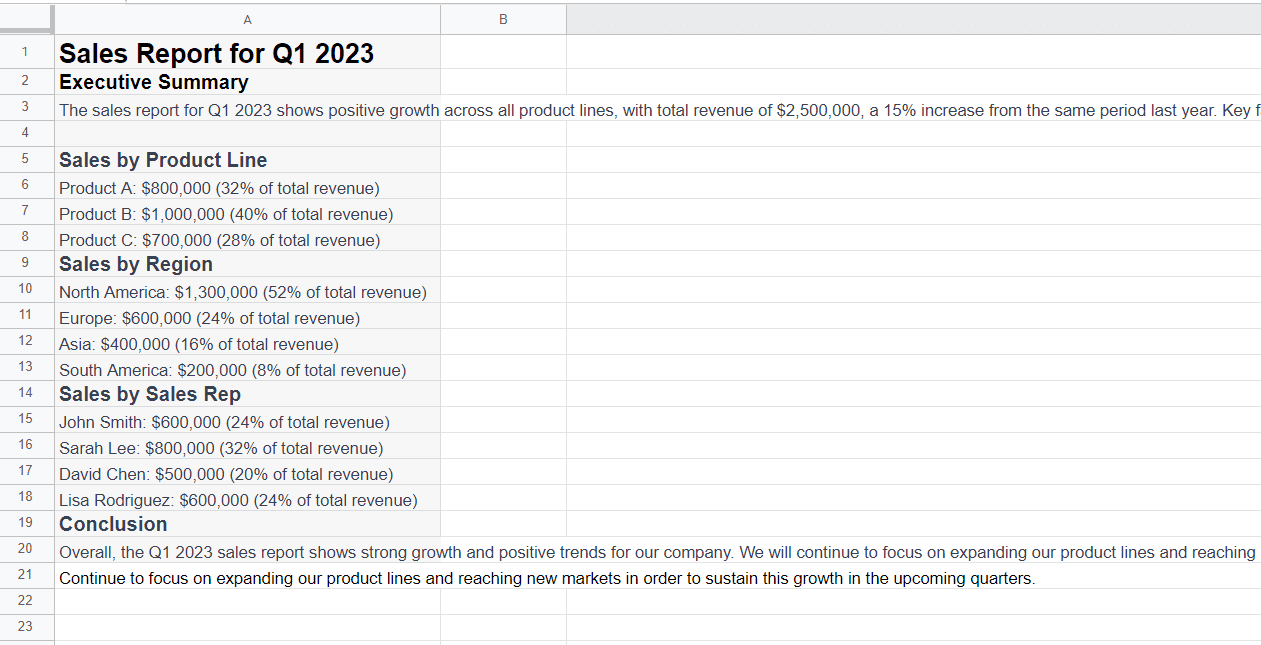Viewport: 1261px width, 645px height.
Task: Select row 5 header
Action: pyautogui.click(x=25, y=159)
